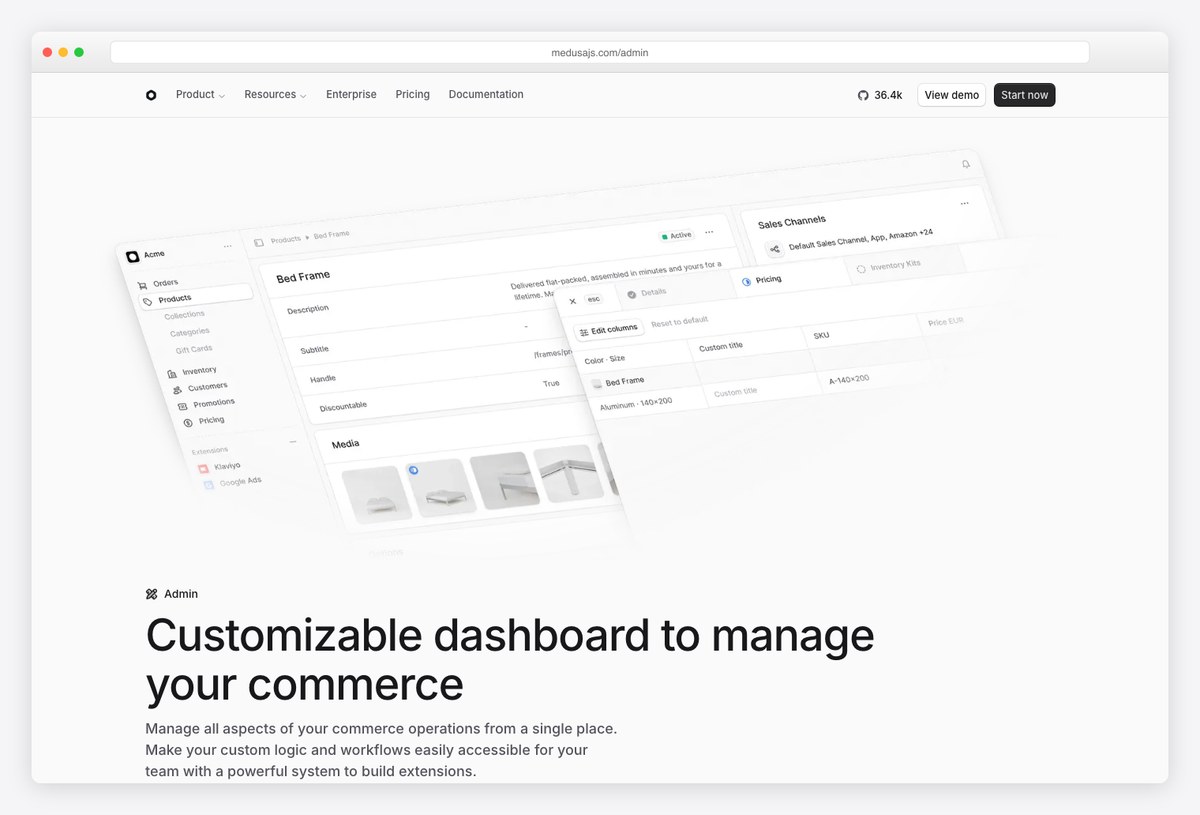Image resolution: width=1200 pixels, height=815 pixels.
Task: Click the esc key button
Action: [594, 299]
